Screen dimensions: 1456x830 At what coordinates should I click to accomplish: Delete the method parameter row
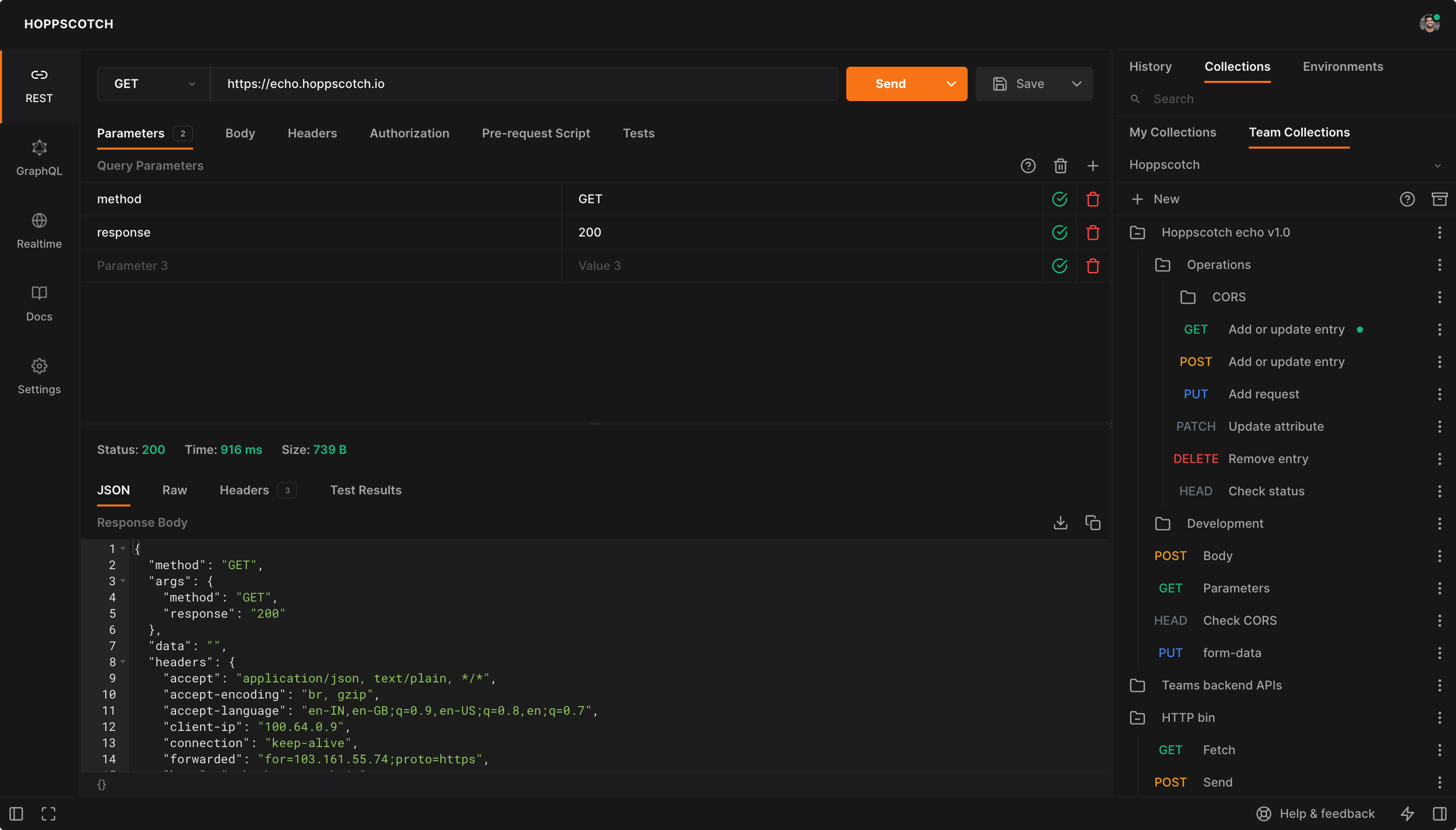click(1093, 200)
